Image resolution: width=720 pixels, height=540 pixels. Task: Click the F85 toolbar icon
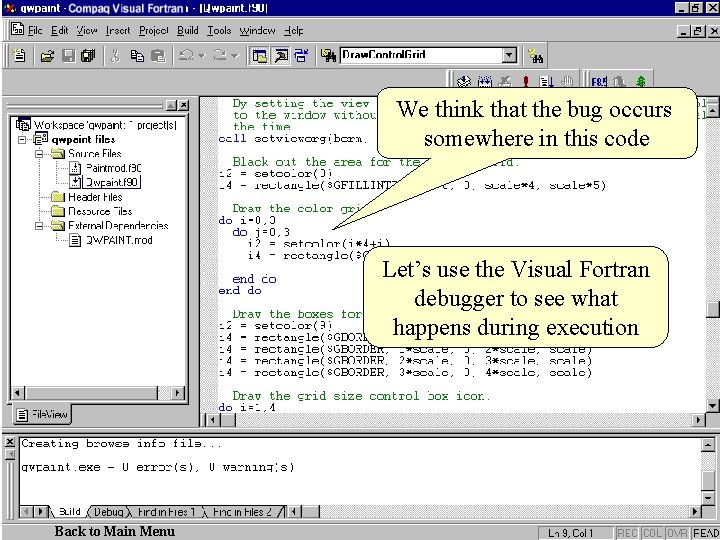[x=599, y=82]
